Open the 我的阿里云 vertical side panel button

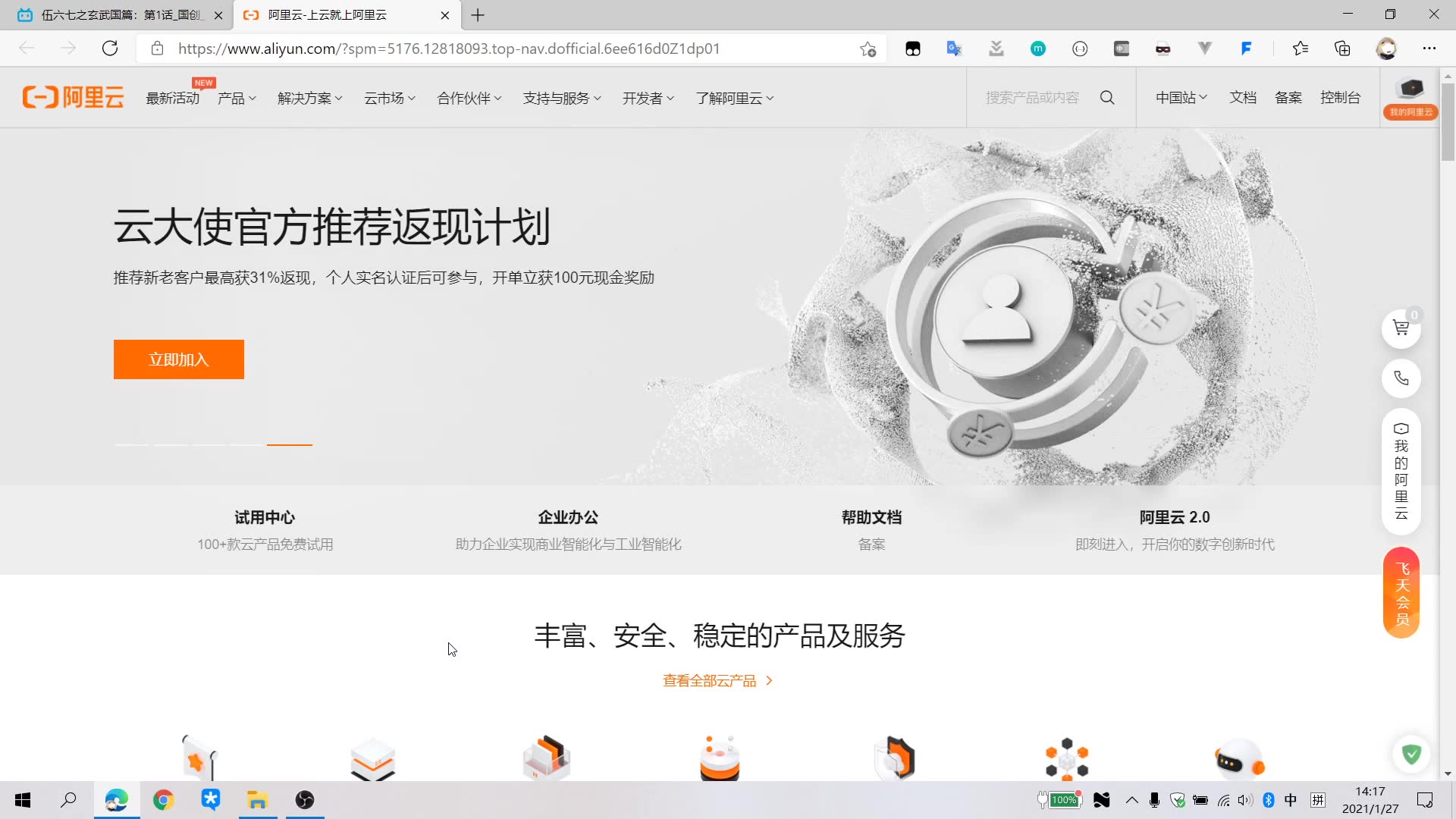(1401, 471)
